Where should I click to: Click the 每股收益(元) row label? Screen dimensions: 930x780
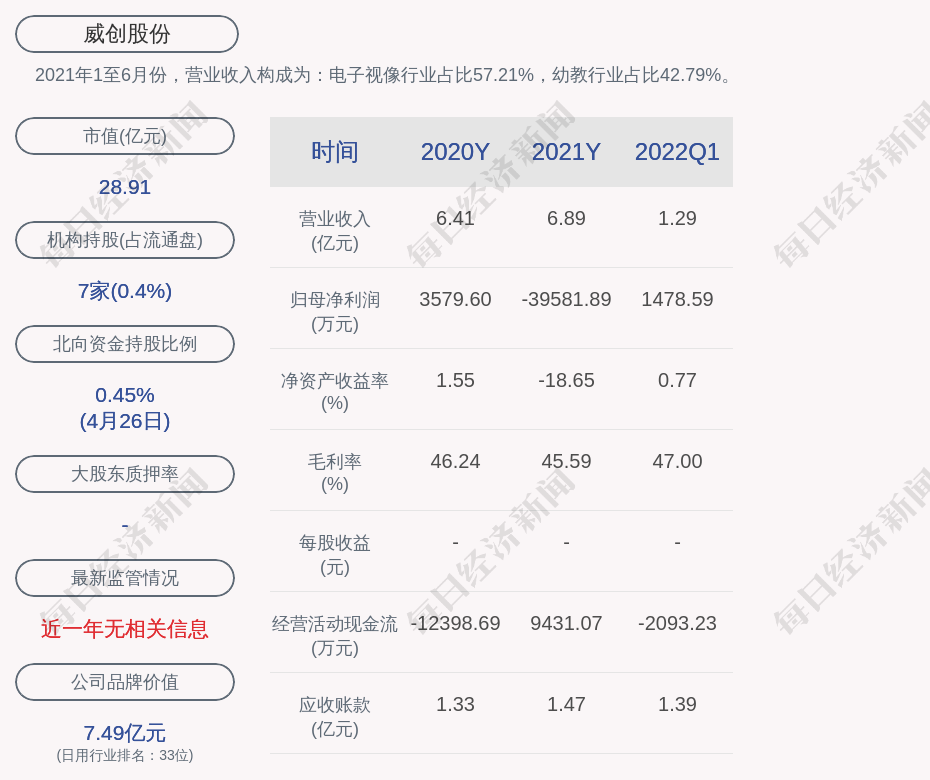coord(335,555)
